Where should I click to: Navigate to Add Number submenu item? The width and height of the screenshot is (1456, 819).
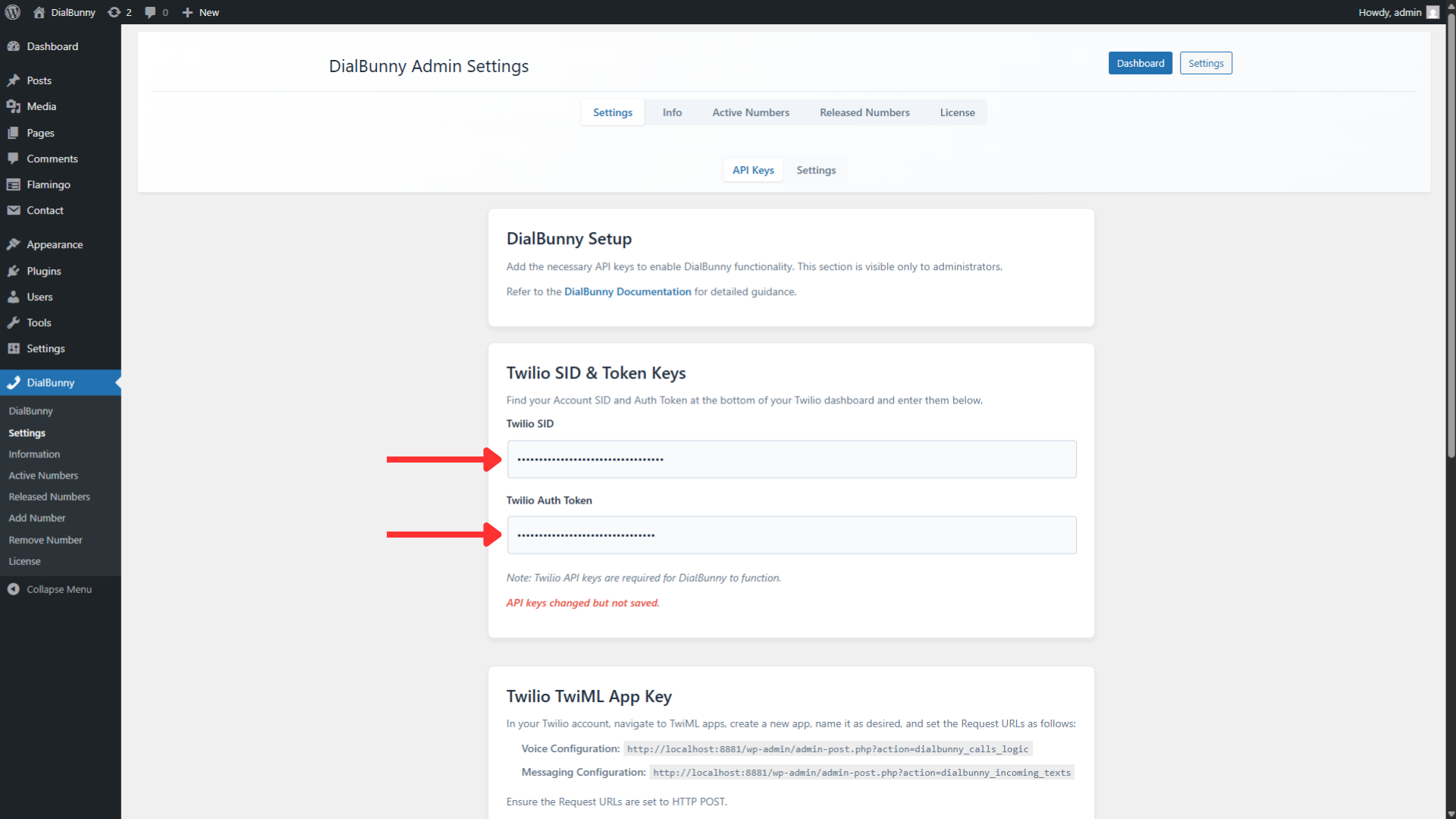pos(36,518)
